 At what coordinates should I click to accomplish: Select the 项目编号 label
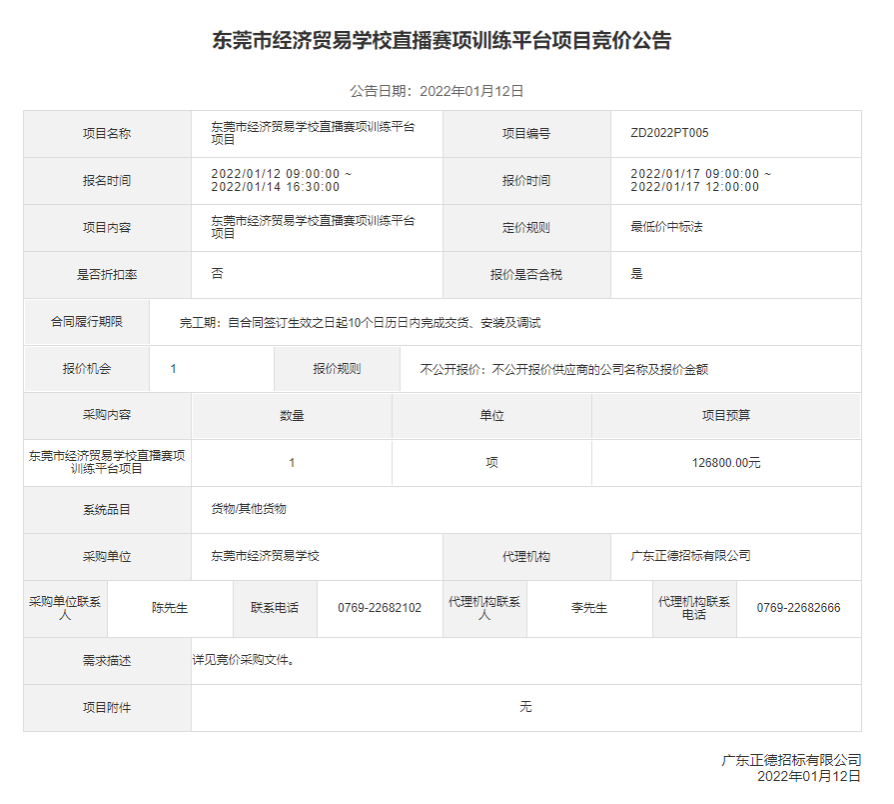pyautogui.click(x=526, y=133)
